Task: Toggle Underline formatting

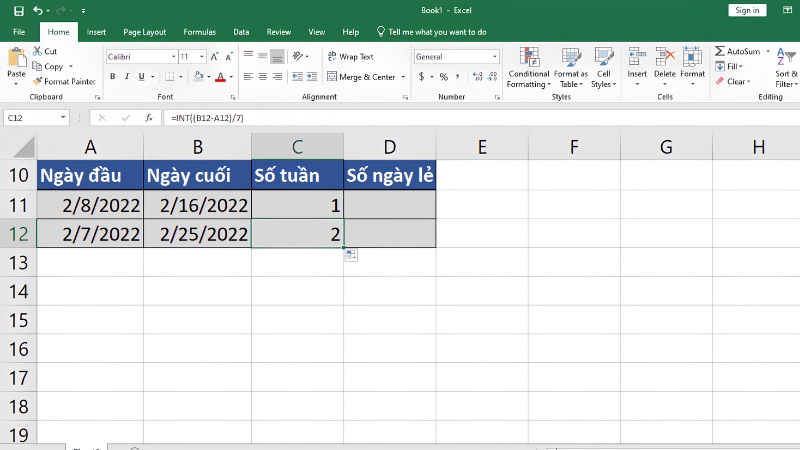Action: 141,77
